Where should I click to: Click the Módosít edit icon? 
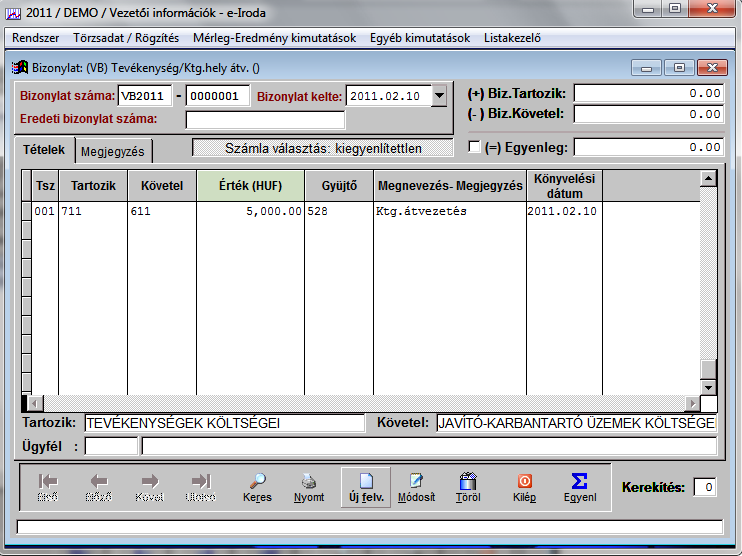point(416,482)
